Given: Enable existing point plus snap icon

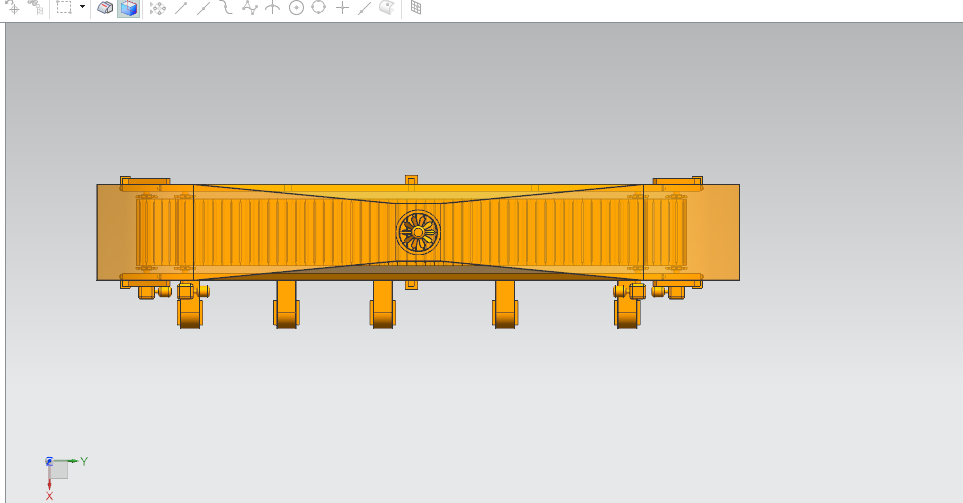Looking at the screenshot, I should [342, 8].
